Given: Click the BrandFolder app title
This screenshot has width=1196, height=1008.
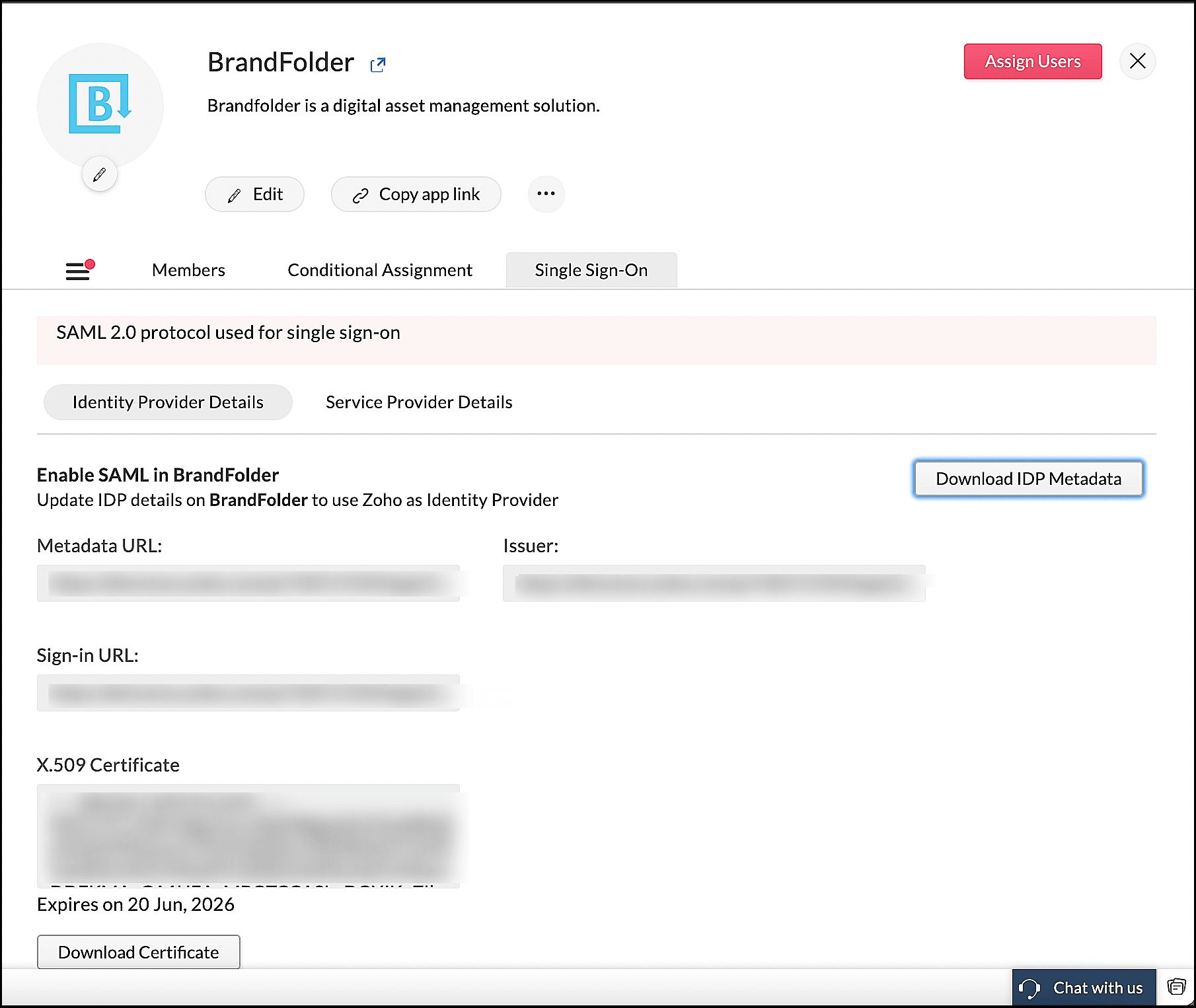Looking at the screenshot, I should 281,62.
